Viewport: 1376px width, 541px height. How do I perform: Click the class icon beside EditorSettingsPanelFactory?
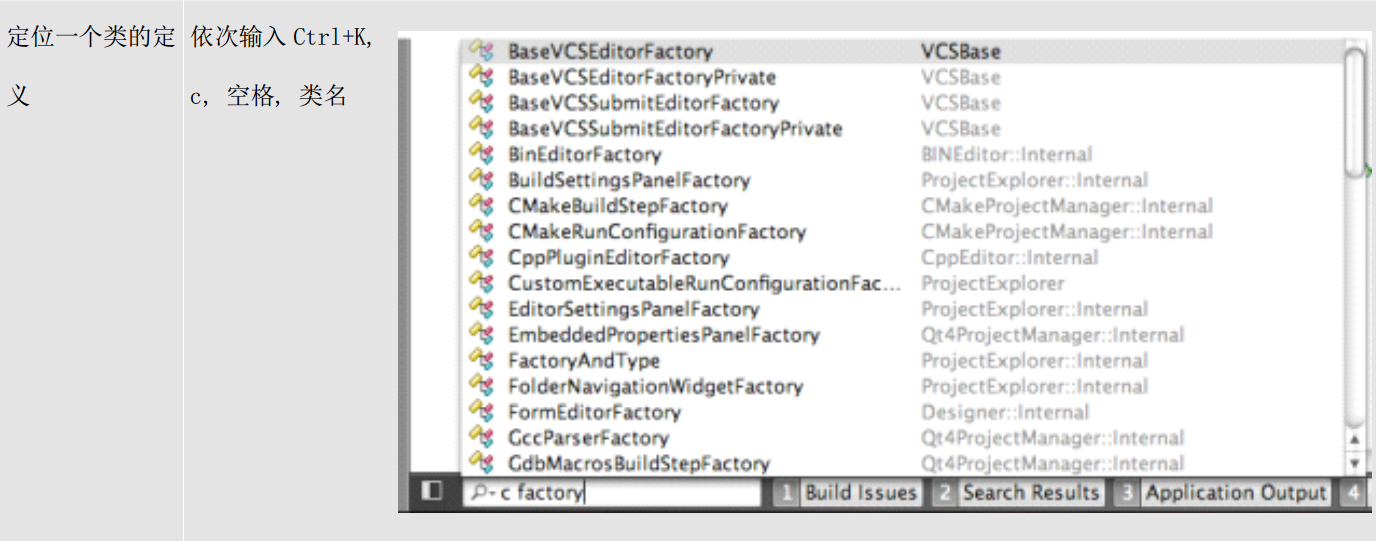pos(482,309)
